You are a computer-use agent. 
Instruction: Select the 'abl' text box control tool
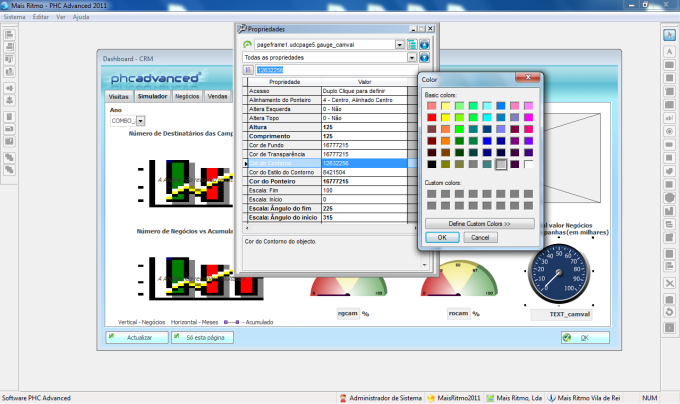[x=669, y=117]
